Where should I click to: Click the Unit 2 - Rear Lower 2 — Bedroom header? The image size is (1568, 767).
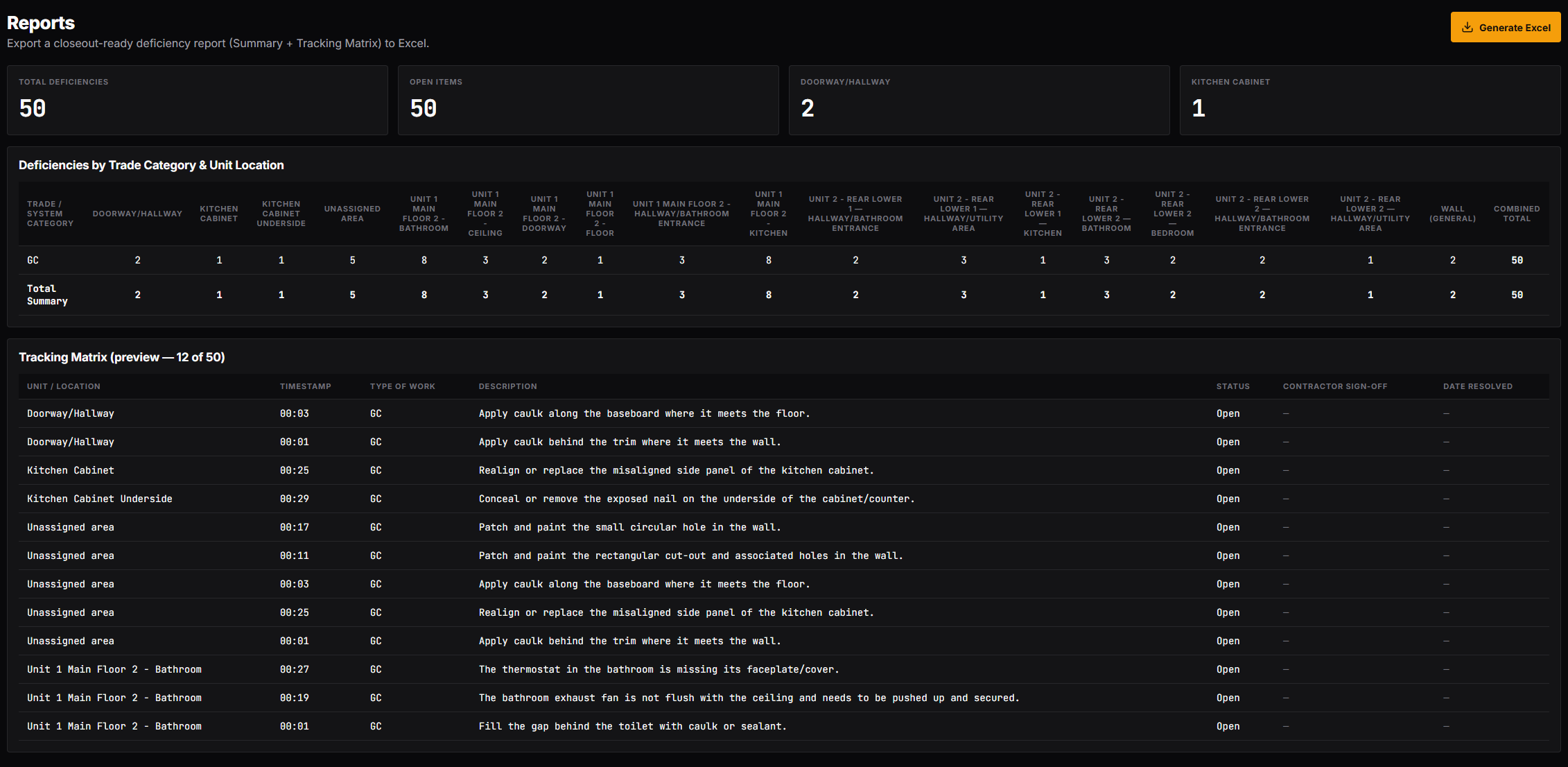pos(1172,214)
